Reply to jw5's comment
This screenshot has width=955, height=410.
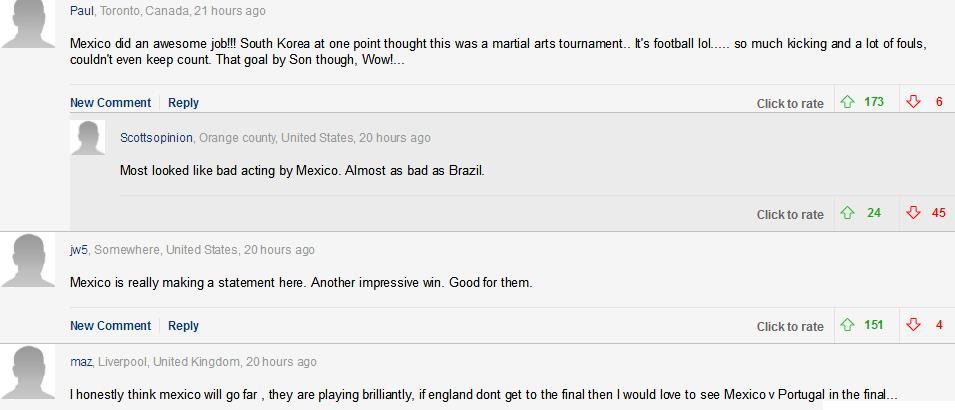(183, 326)
